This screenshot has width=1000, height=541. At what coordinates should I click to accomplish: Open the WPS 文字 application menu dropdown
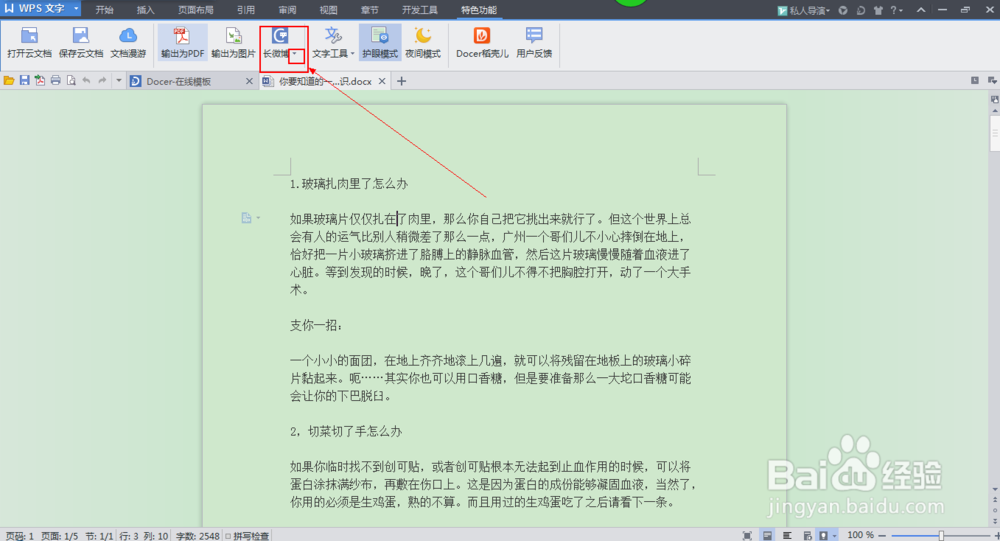click(76, 8)
